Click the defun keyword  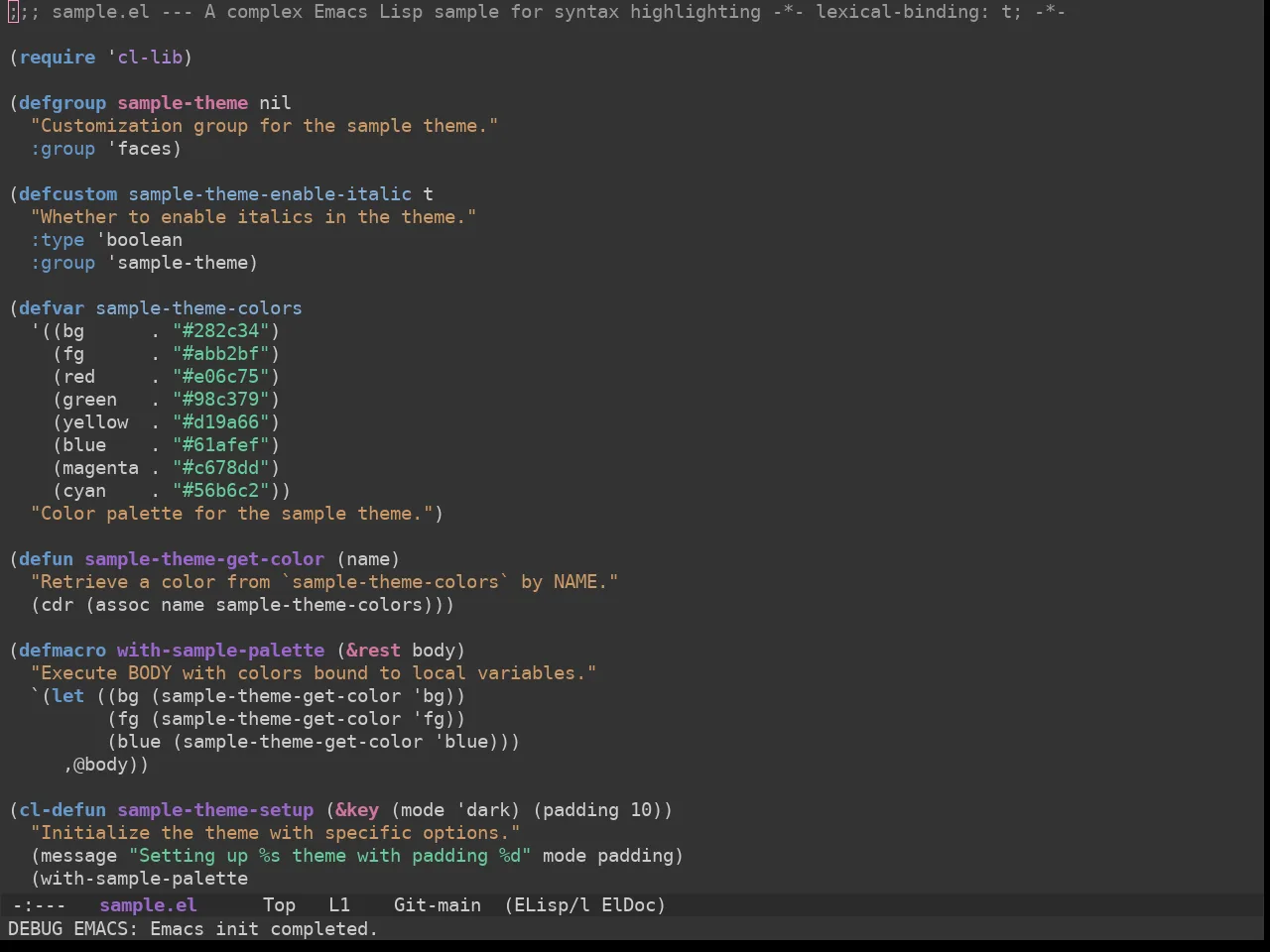tap(47, 559)
